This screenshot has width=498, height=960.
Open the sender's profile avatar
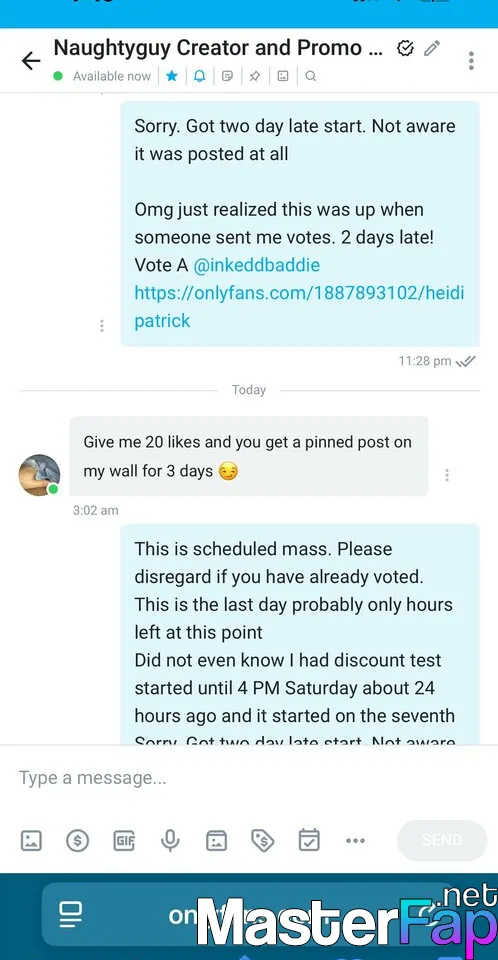pyautogui.click(x=39, y=474)
